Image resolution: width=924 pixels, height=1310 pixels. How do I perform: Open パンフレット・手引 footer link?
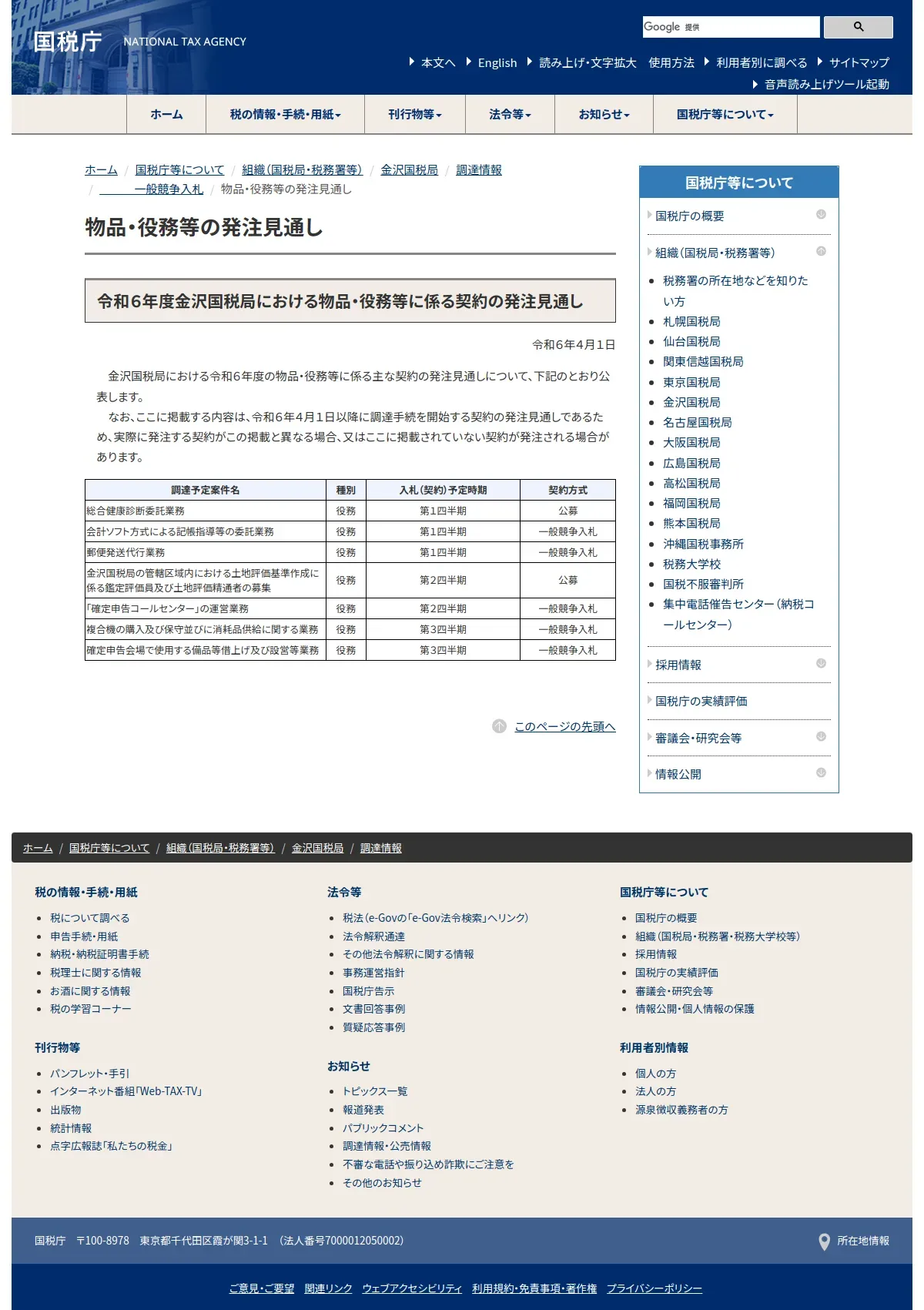pos(90,1074)
